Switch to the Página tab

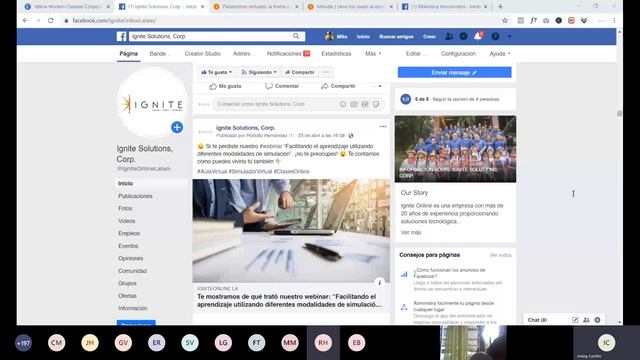(x=128, y=53)
